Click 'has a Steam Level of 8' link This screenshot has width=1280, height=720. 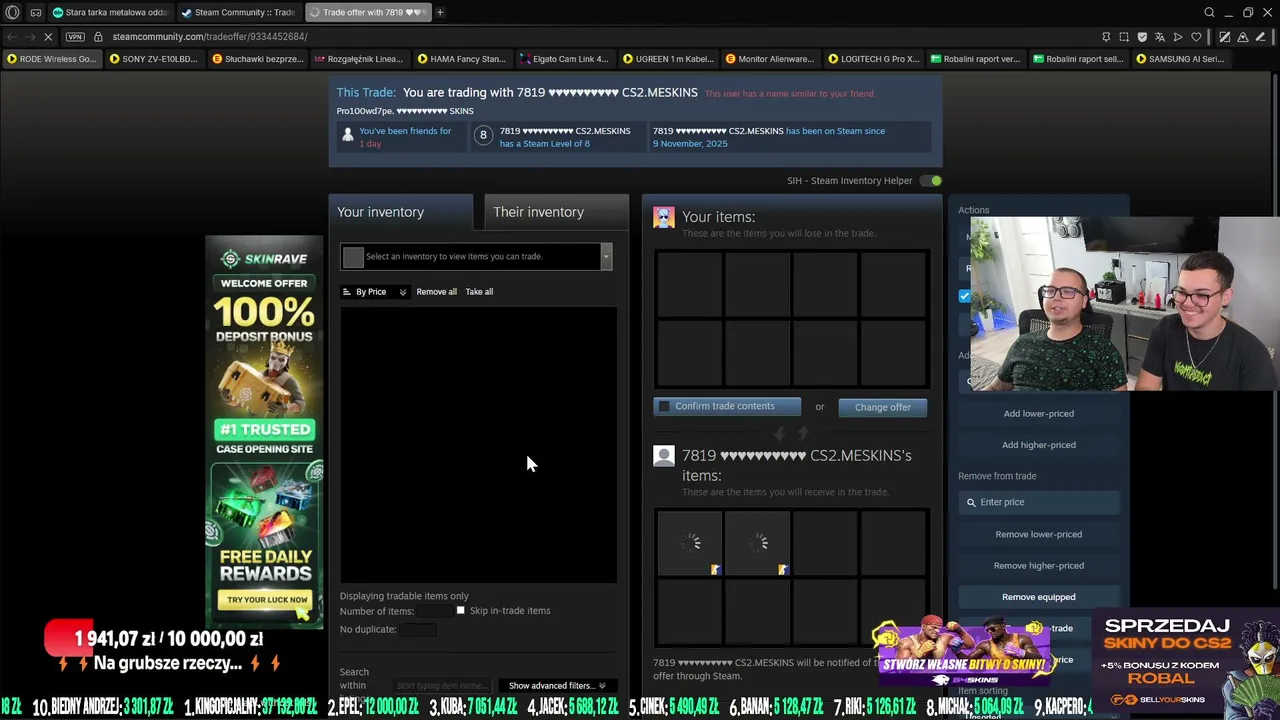tap(545, 144)
